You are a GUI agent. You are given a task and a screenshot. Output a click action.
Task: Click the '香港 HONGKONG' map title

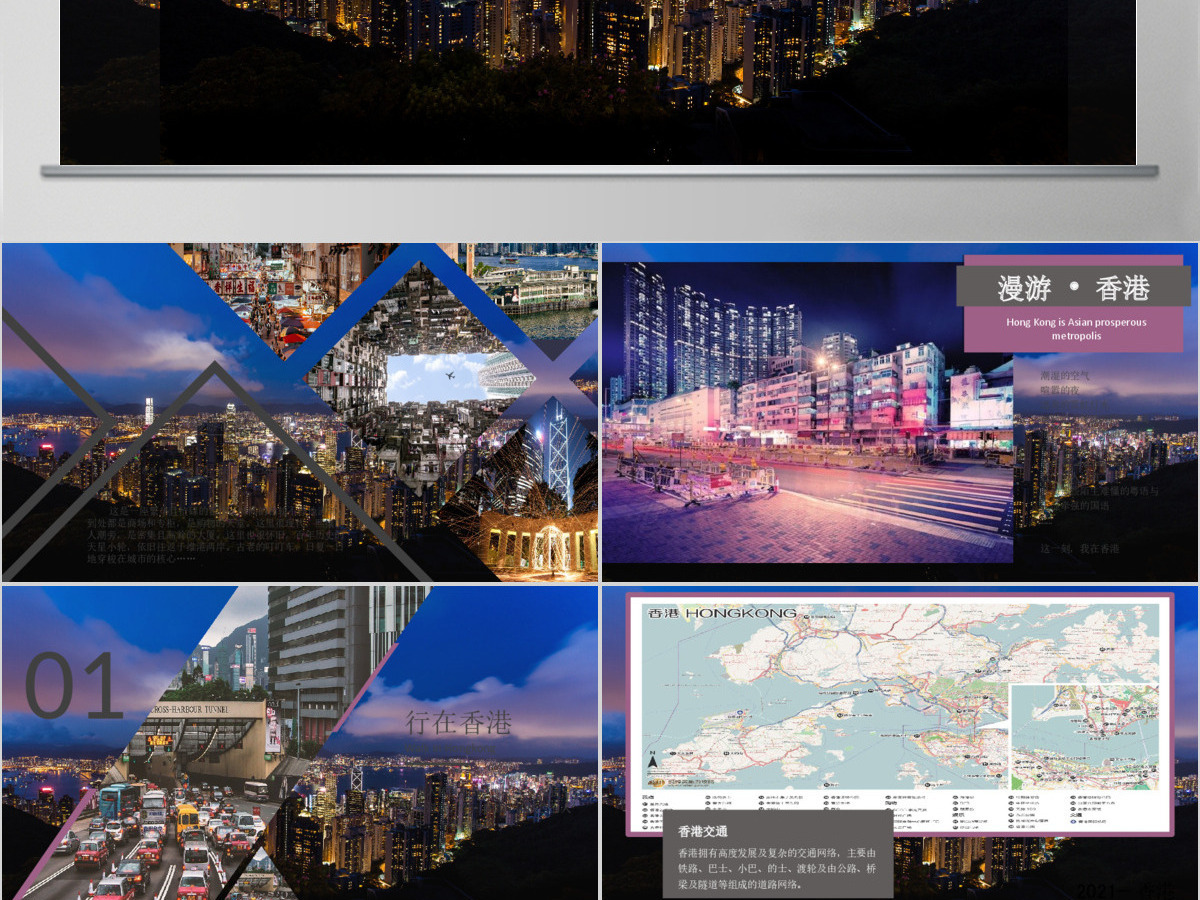[722, 612]
